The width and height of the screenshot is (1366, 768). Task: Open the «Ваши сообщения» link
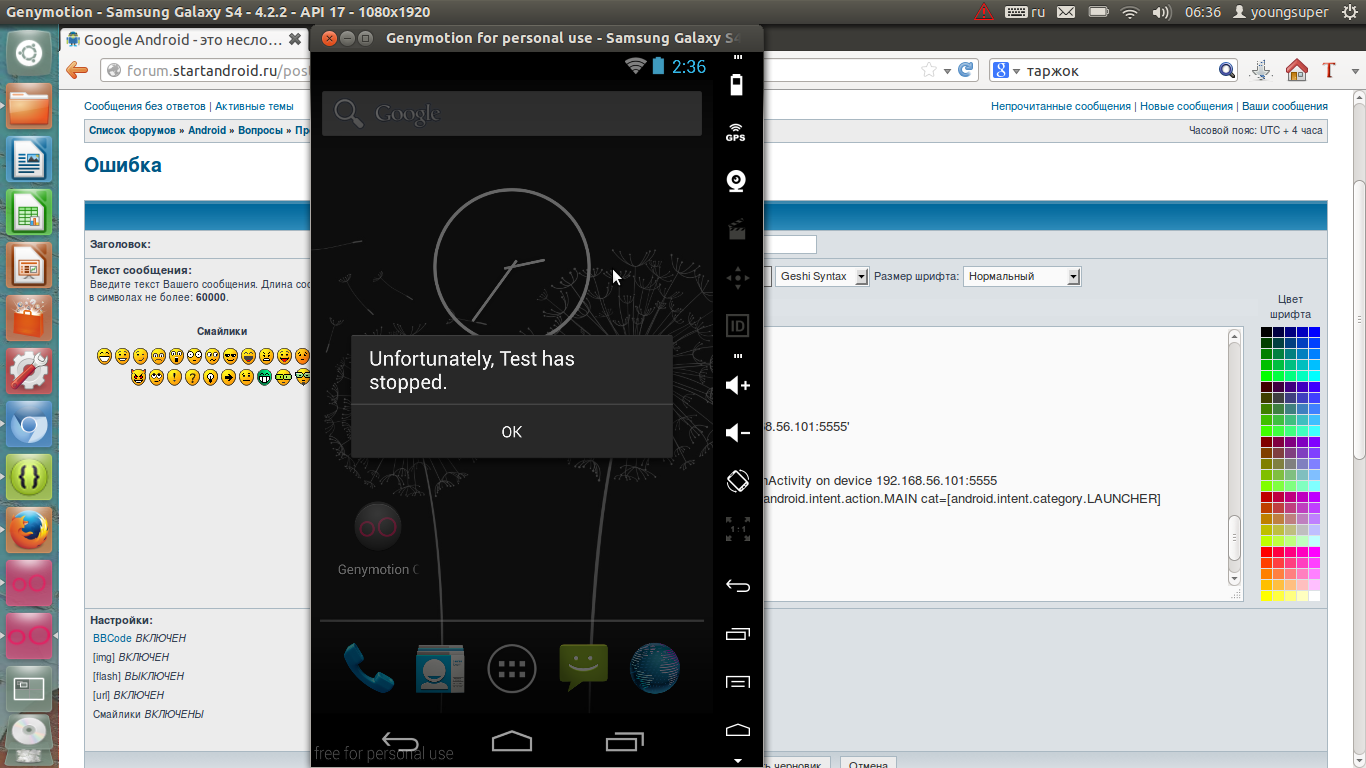[1285, 106]
